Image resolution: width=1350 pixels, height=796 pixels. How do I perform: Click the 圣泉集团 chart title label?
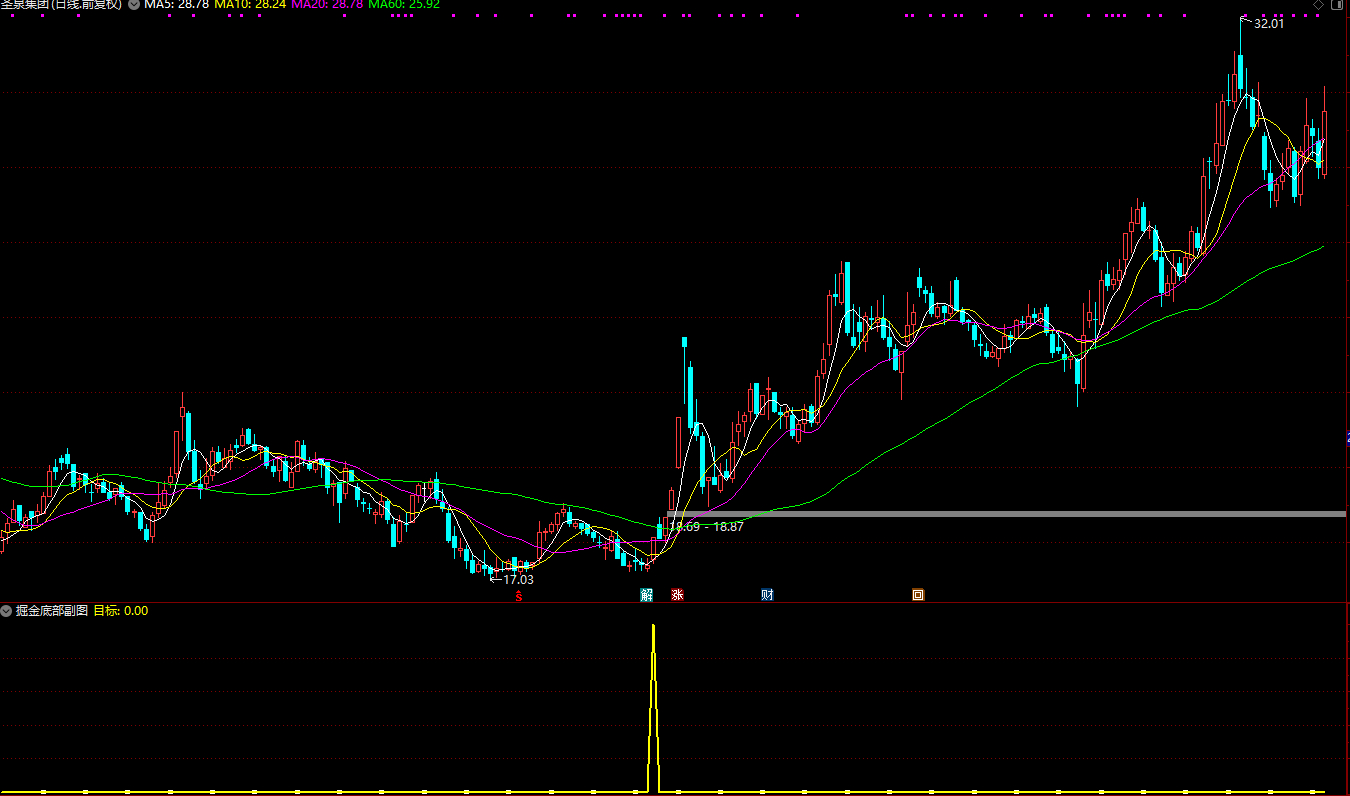click(60, 5)
